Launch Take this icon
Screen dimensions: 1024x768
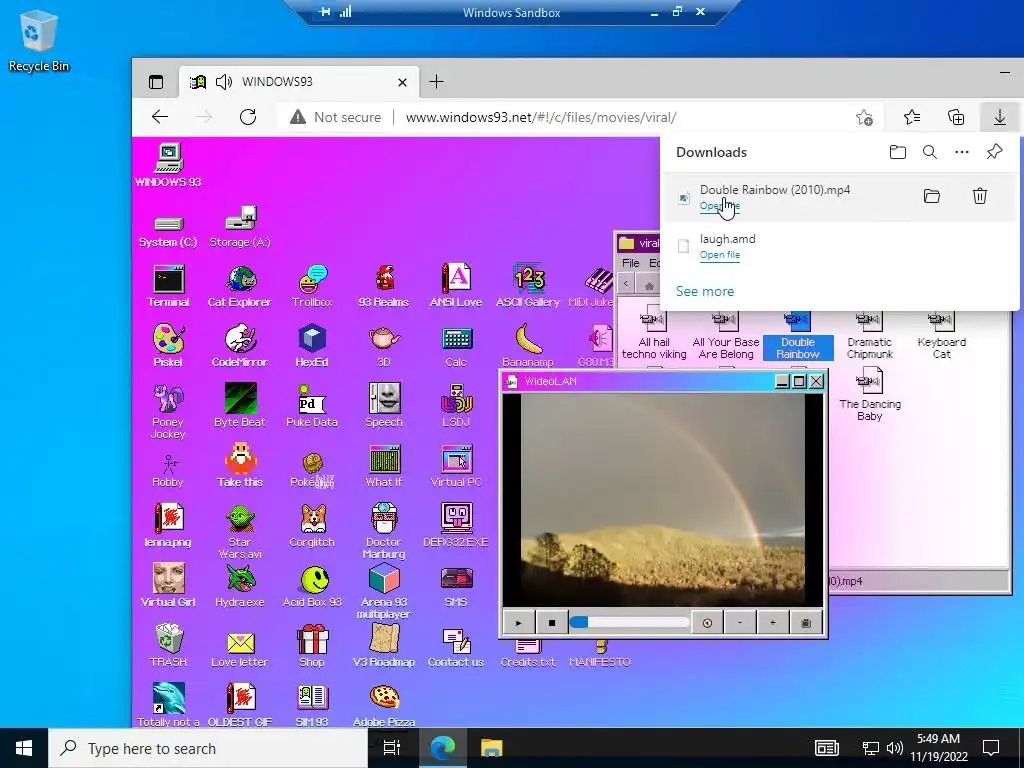(240, 466)
